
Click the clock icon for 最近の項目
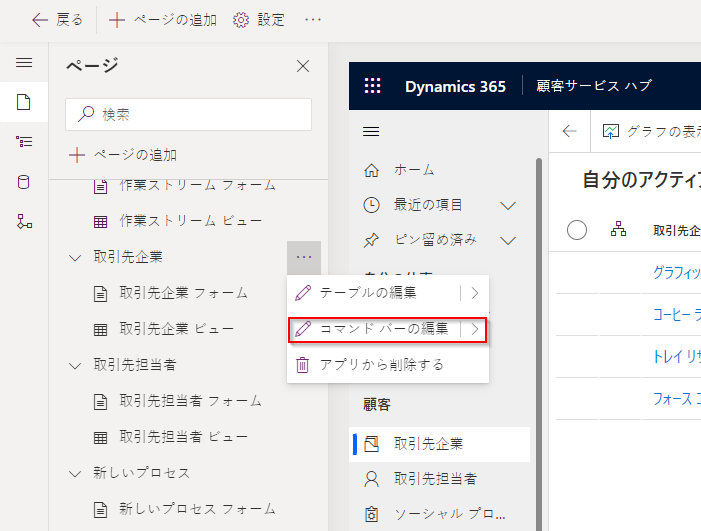pos(372,205)
